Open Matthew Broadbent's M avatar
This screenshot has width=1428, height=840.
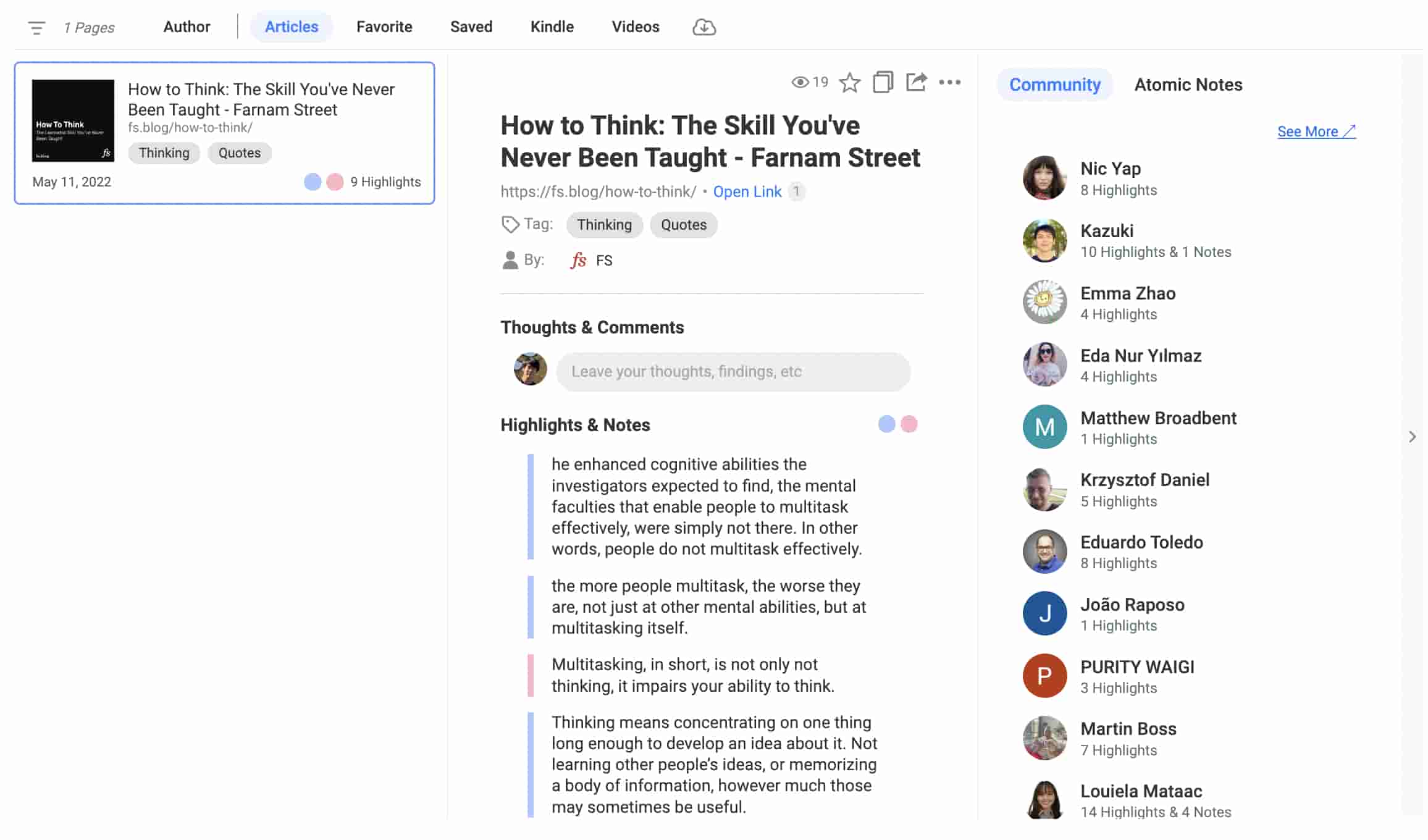(1045, 427)
